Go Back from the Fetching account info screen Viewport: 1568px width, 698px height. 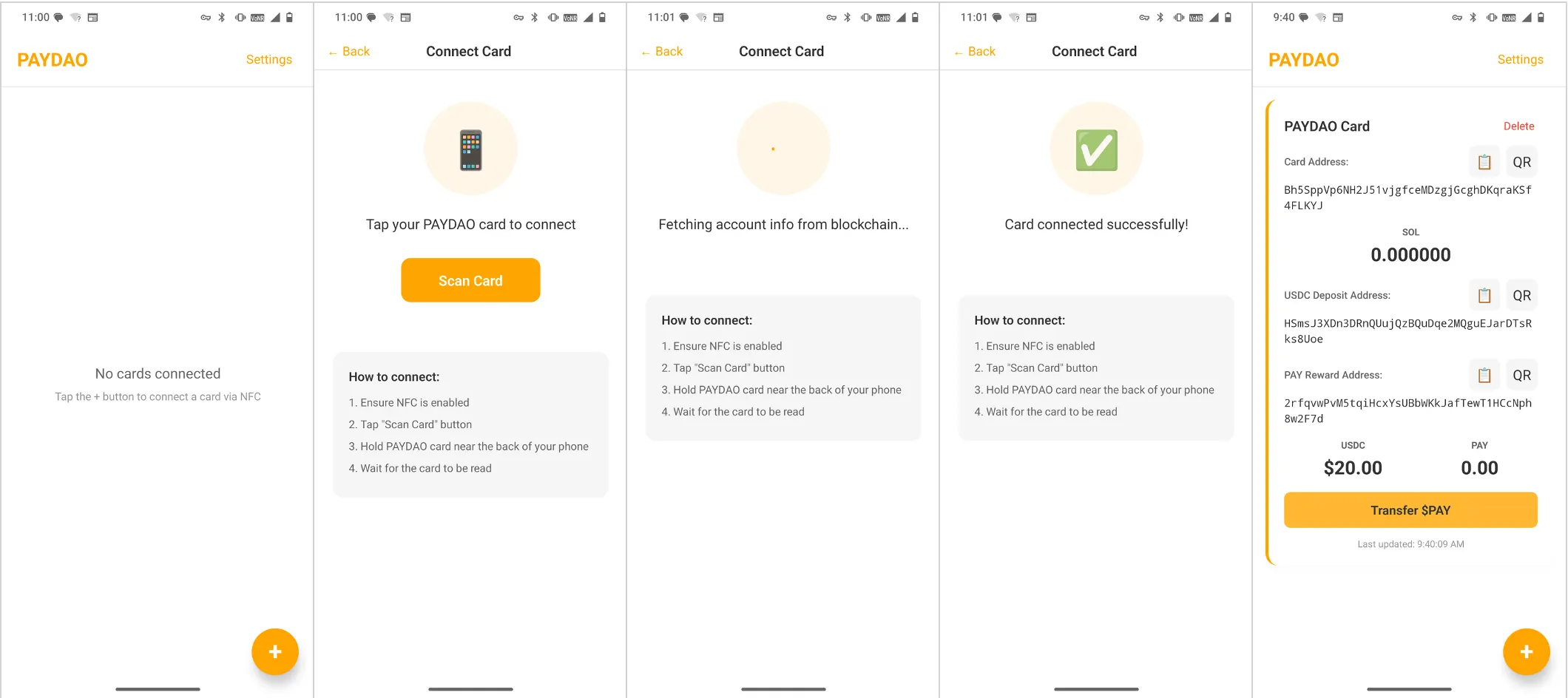tap(662, 52)
